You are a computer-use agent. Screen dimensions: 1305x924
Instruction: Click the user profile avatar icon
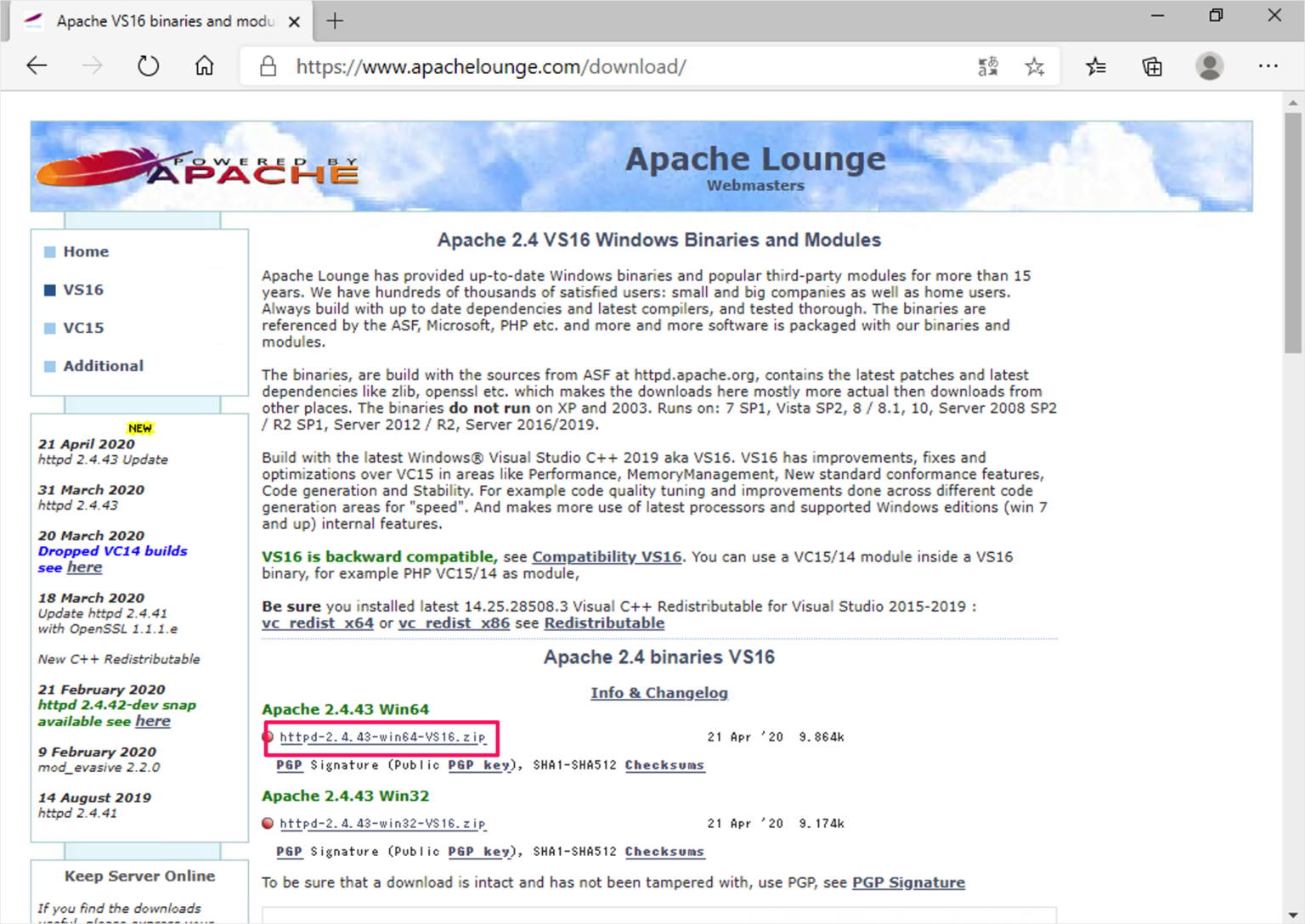[1209, 65]
